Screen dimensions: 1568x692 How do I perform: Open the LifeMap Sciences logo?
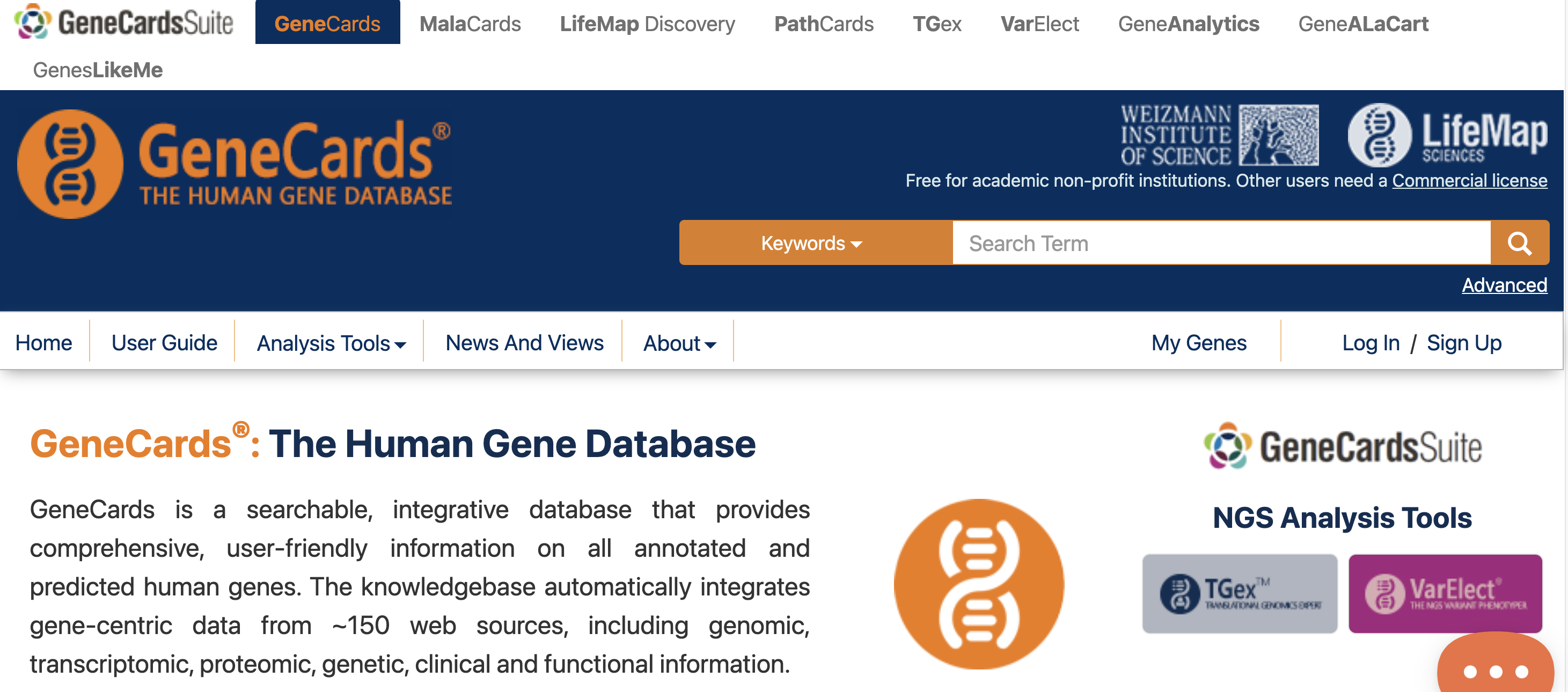pyautogui.click(x=1447, y=135)
